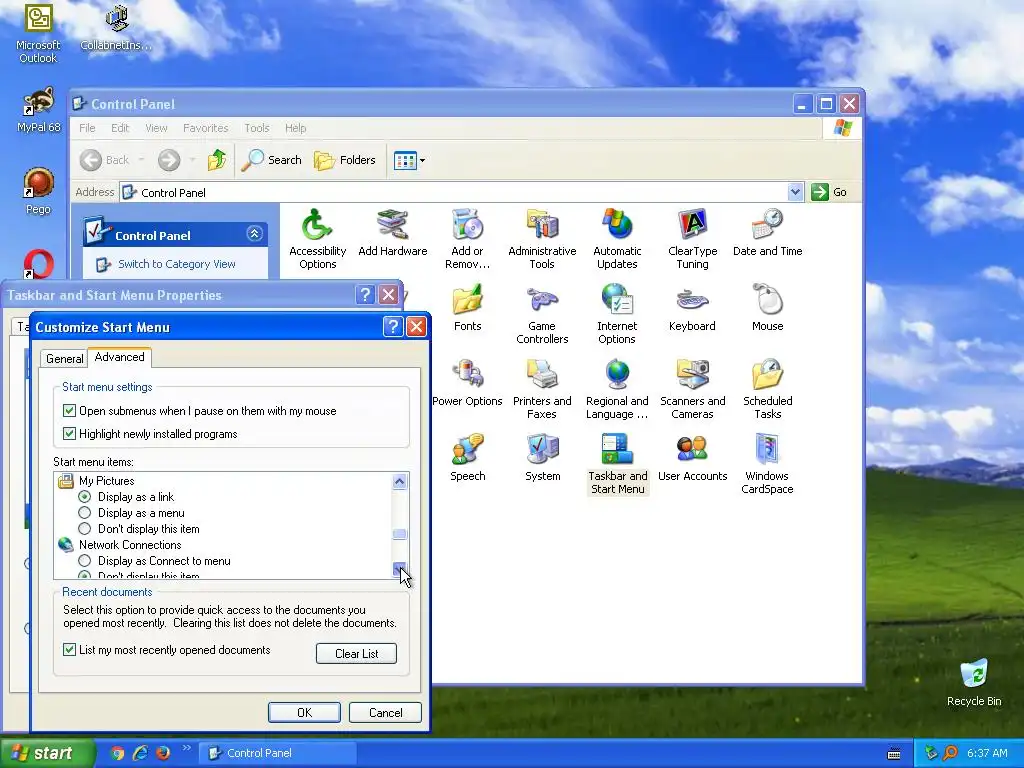Click the Clear List button
Image resolution: width=1024 pixels, height=768 pixels.
[357, 654]
